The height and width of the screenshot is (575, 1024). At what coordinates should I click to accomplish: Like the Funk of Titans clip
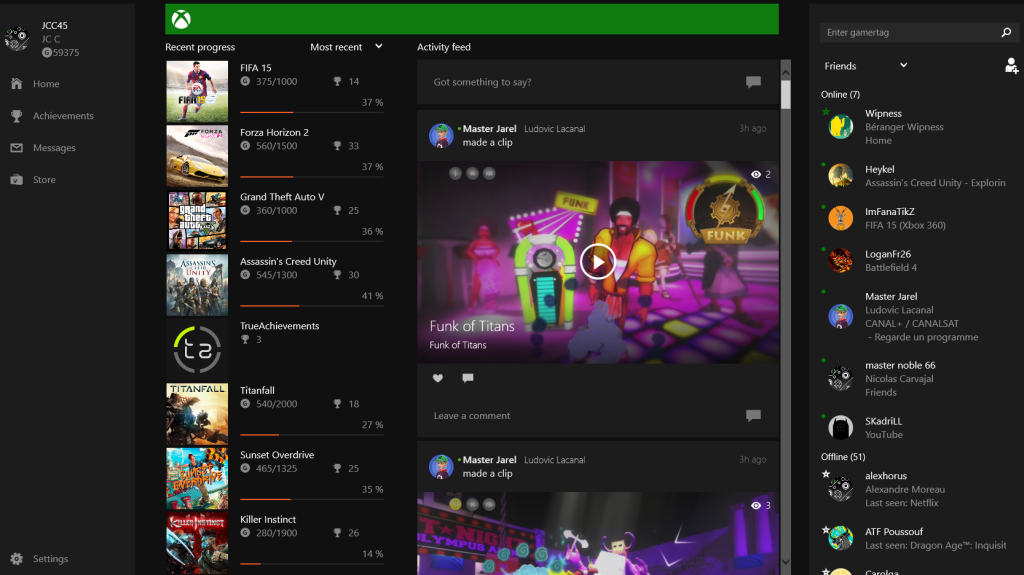[x=438, y=378]
